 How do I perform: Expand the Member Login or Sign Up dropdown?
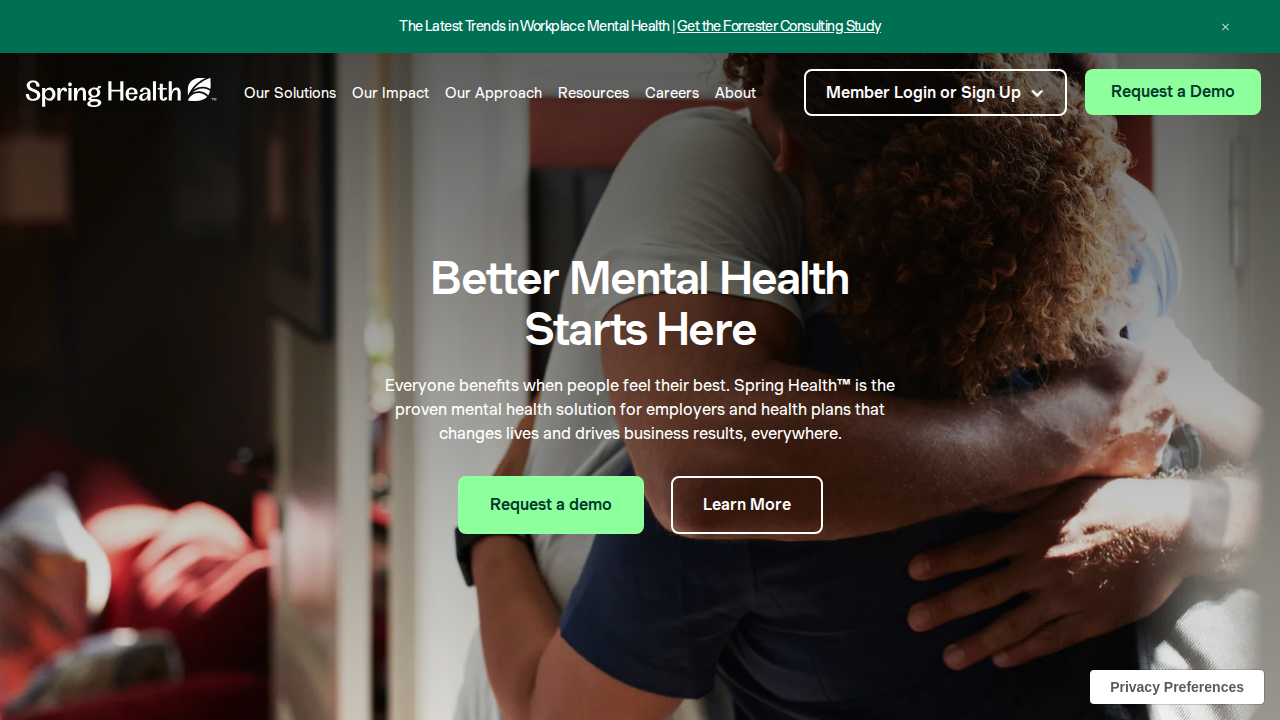point(935,92)
